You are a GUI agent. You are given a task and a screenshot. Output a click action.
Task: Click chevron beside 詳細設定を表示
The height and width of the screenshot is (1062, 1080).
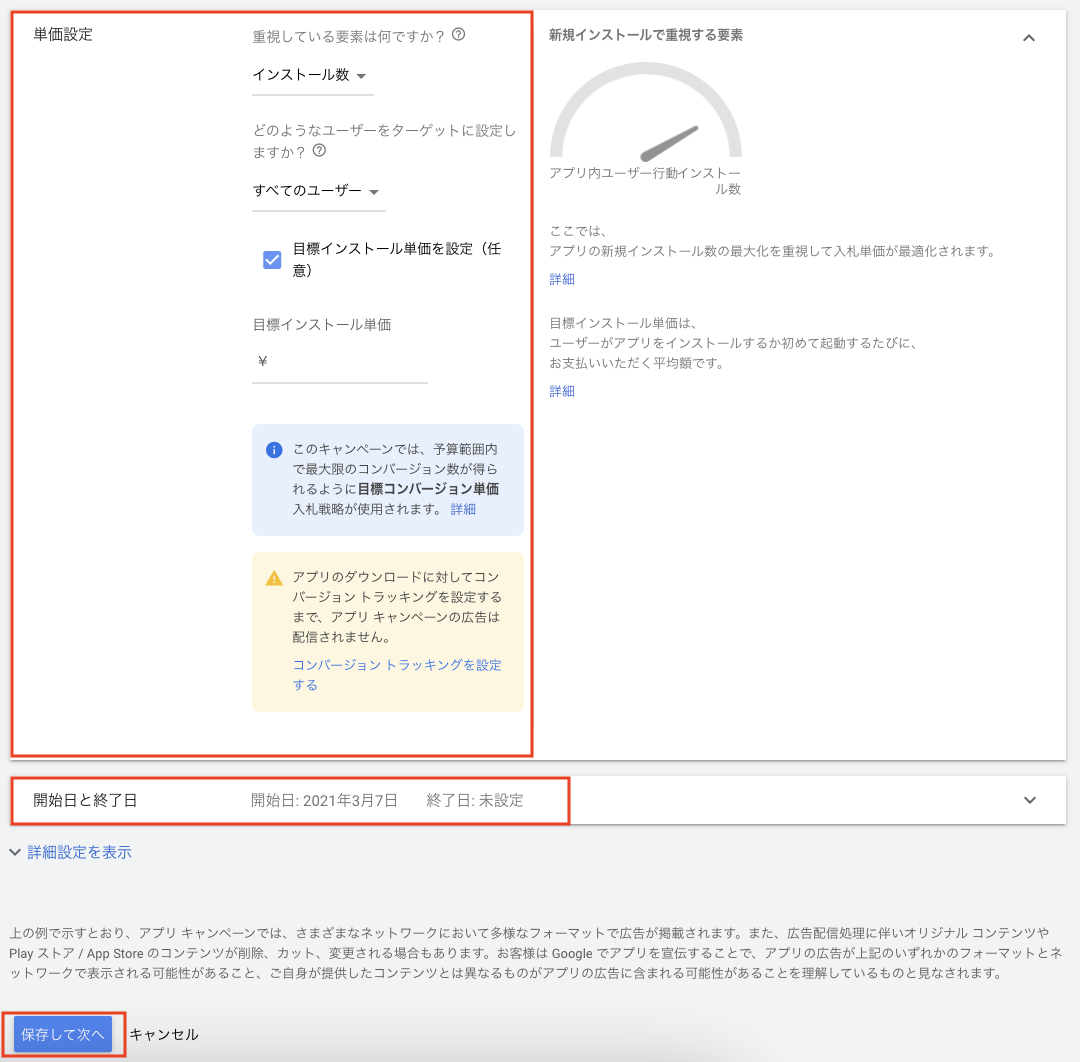pos(15,853)
